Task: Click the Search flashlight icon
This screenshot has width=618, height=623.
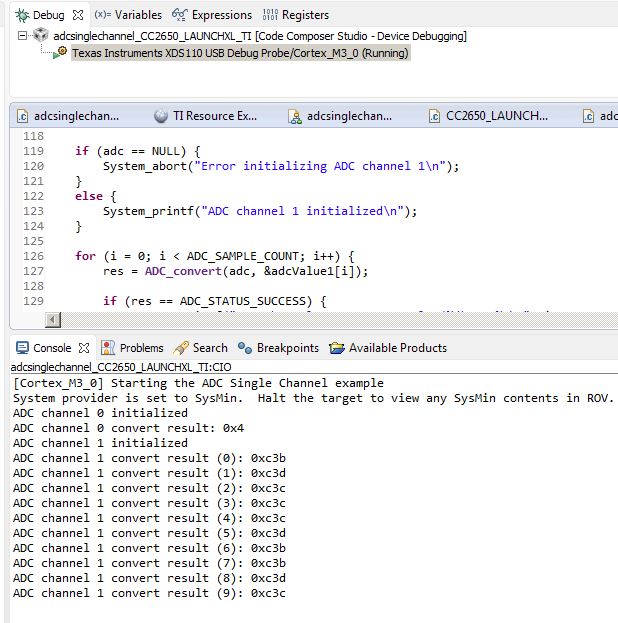Action: click(181, 348)
